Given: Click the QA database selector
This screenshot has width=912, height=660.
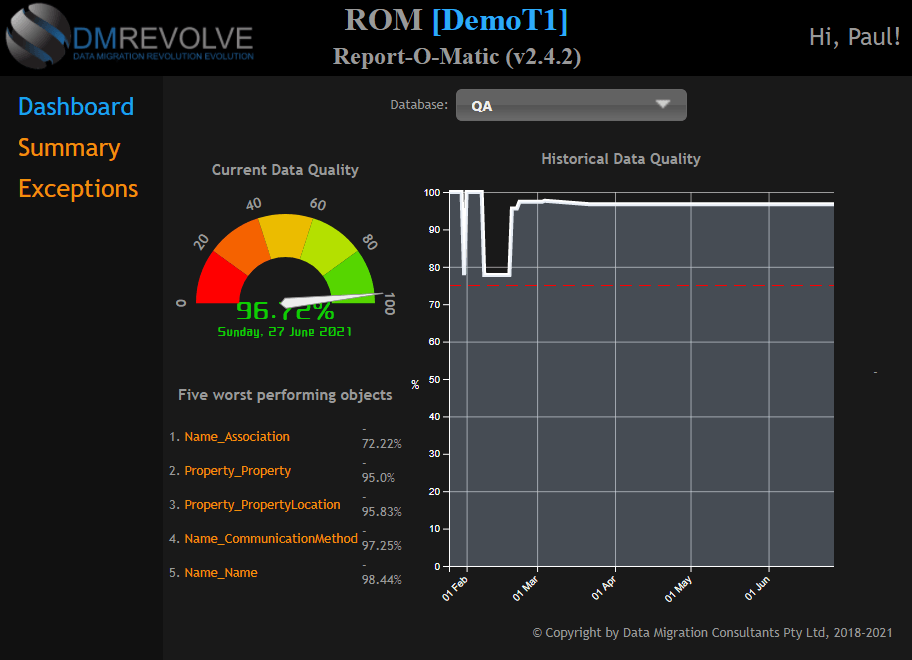Looking at the screenshot, I should (x=570, y=105).
